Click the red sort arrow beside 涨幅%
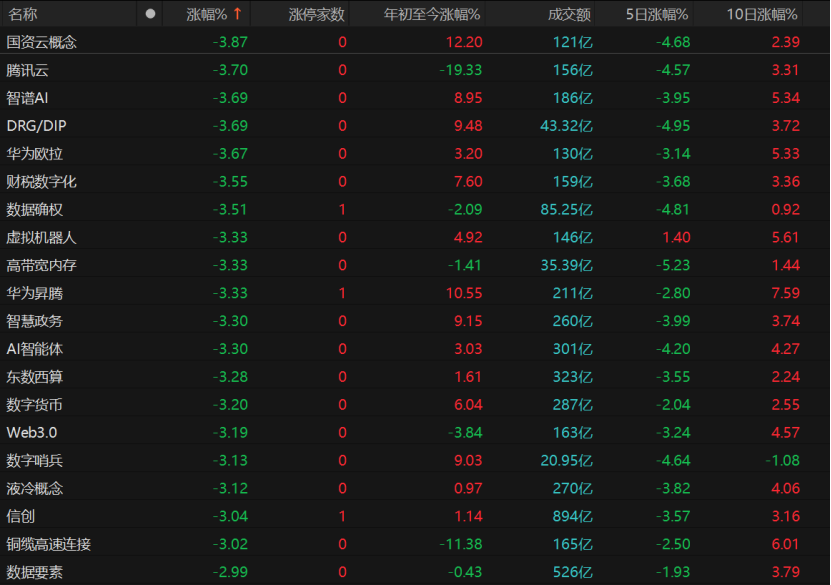Image resolution: width=831 pixels, height=585 pixels. pos(237,14)
